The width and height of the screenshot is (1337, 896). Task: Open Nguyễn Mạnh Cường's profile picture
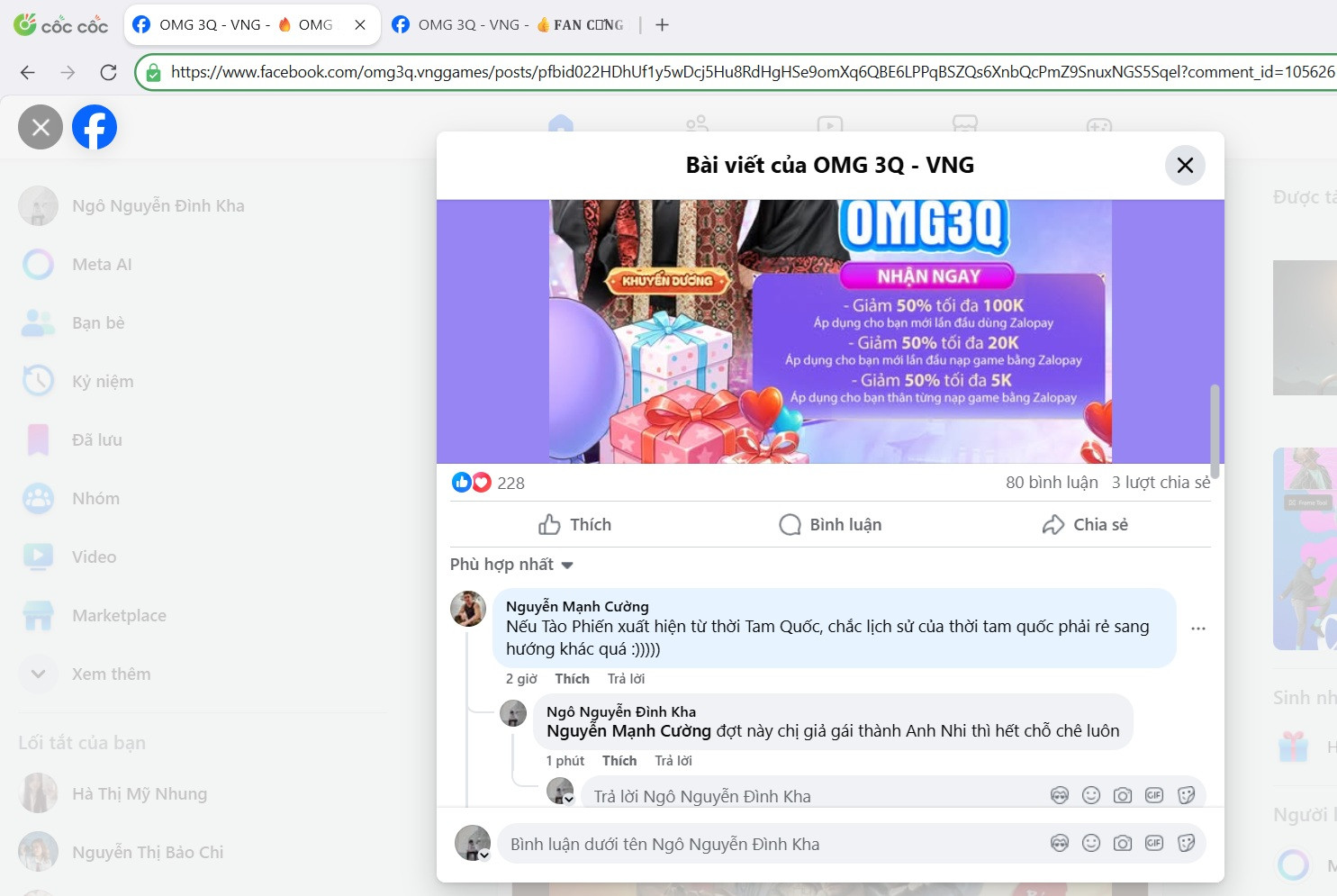point(468,609)
